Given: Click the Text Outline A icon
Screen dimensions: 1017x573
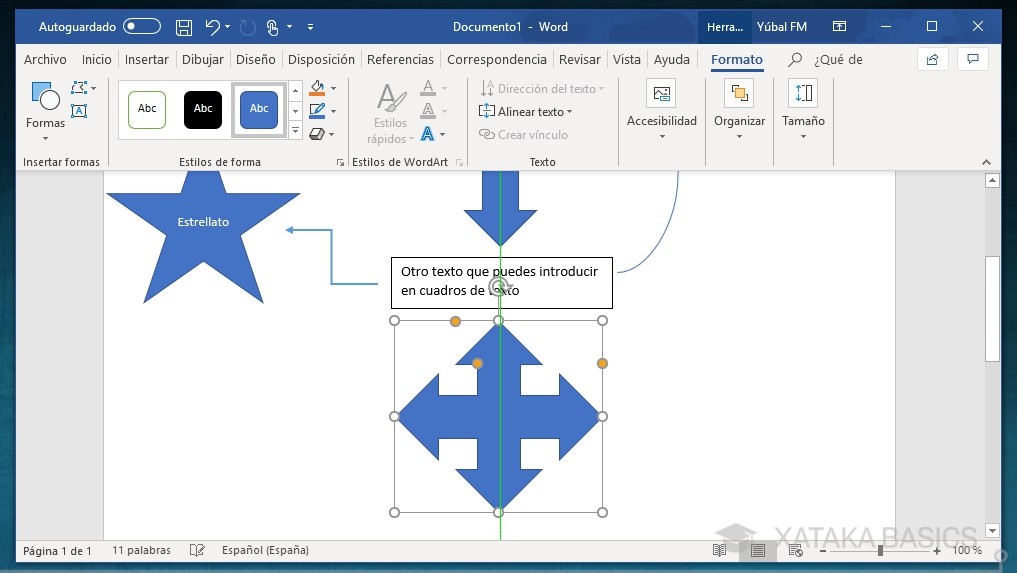Looking at the screenshot, I should click(428, 111).
